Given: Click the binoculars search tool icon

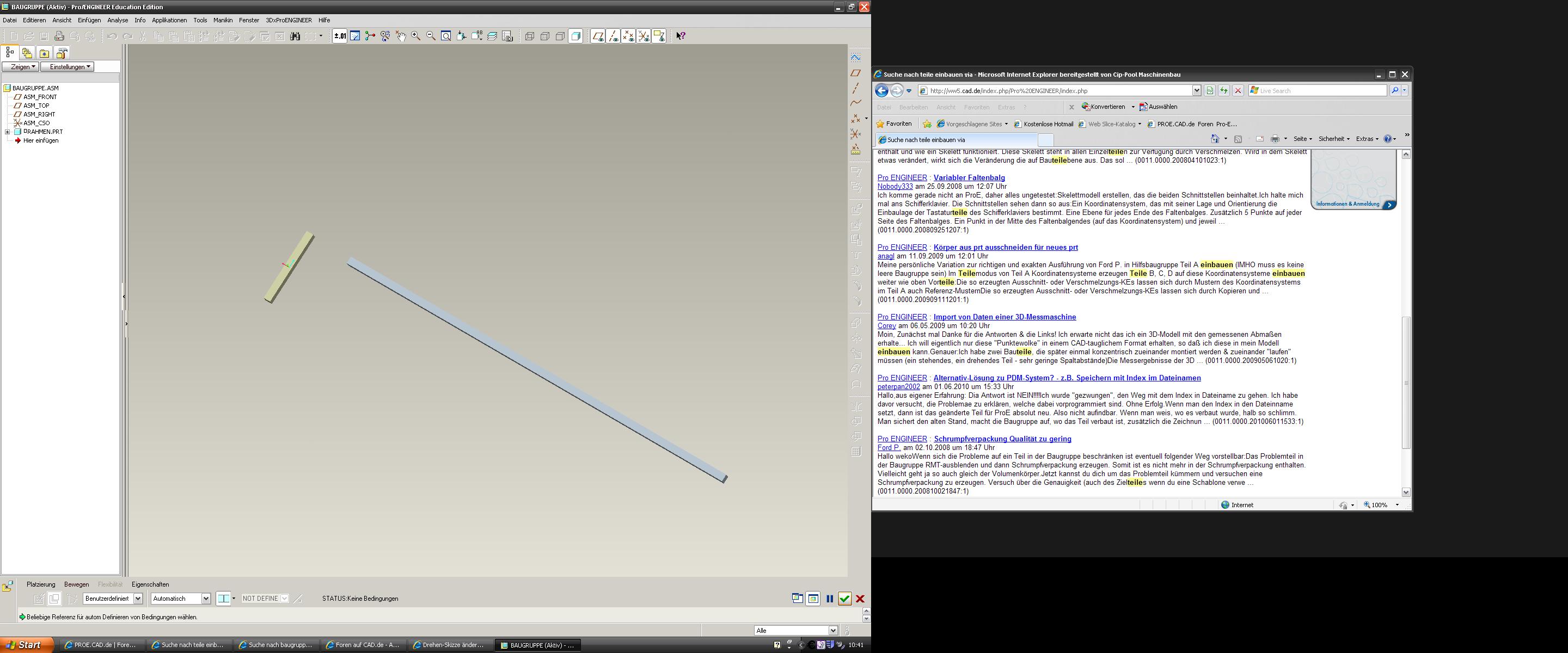Looking at the screenshot, I should point(295,36).
